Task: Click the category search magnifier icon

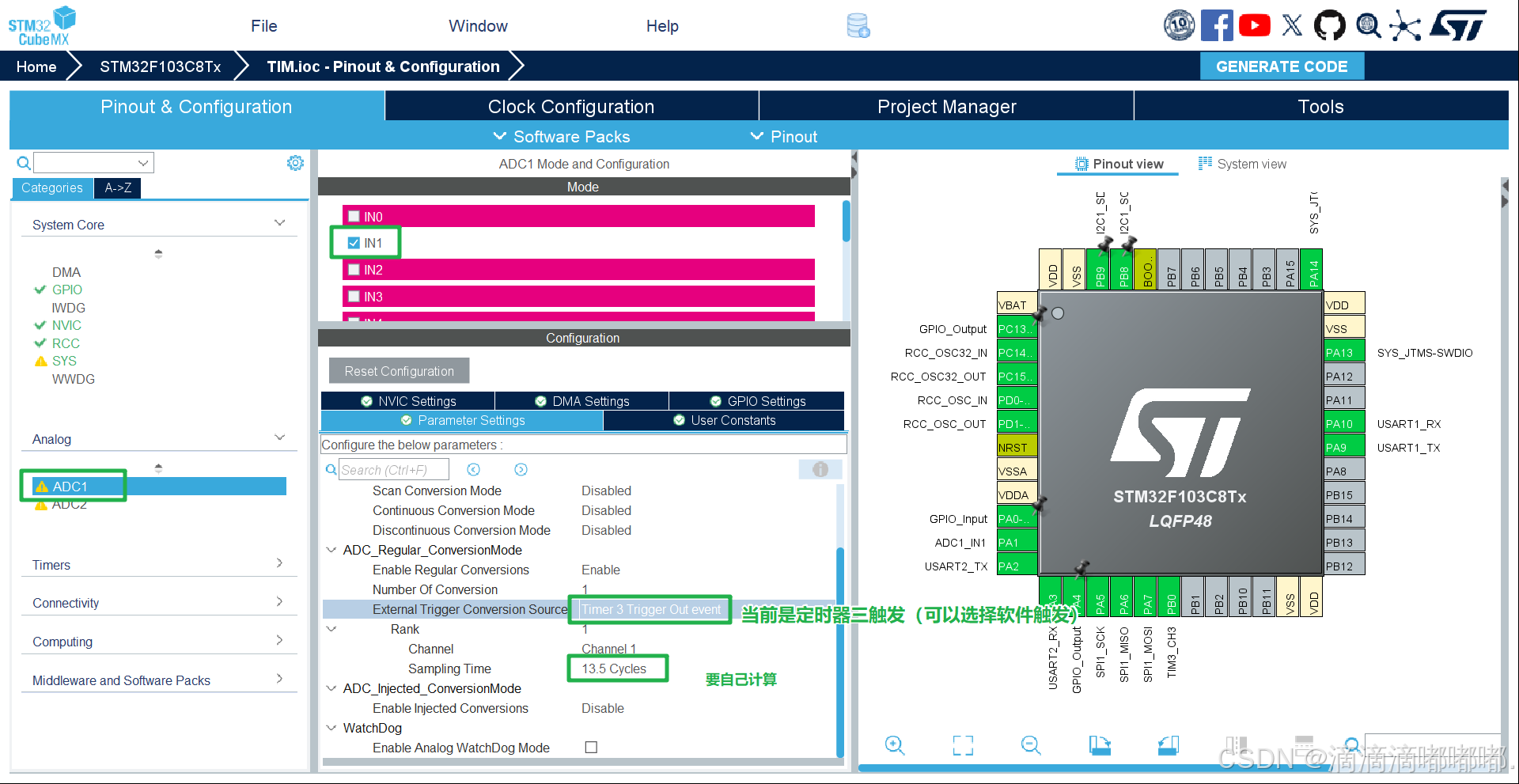Action: tap(25, 163)
